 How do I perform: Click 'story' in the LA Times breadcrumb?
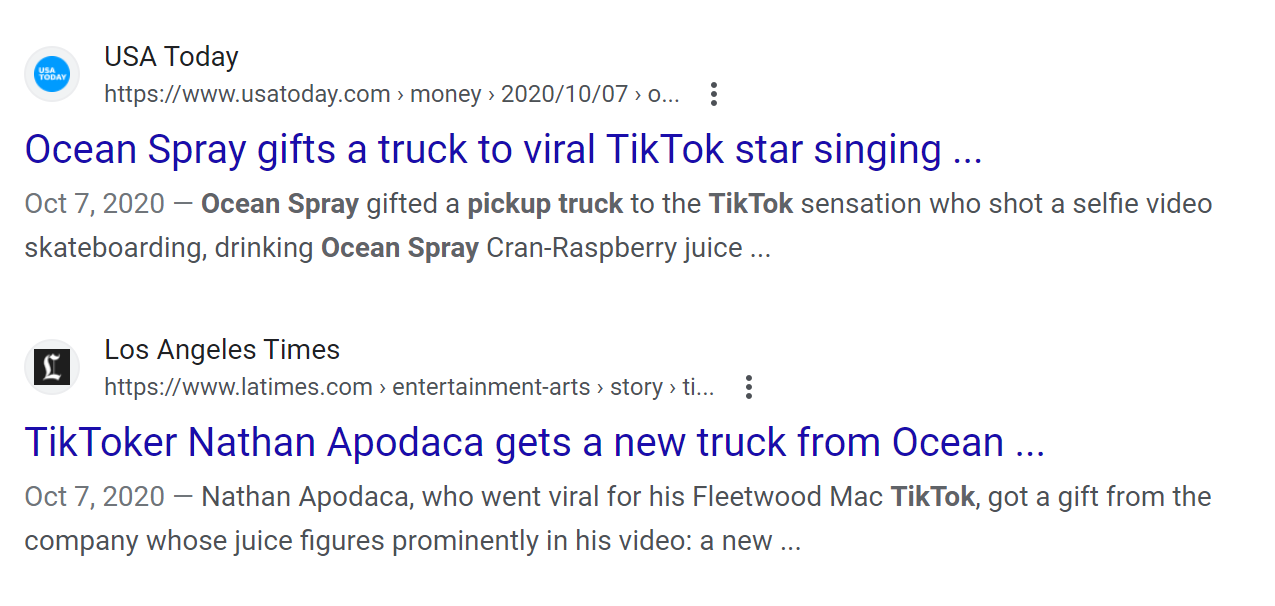coord(636,387)
